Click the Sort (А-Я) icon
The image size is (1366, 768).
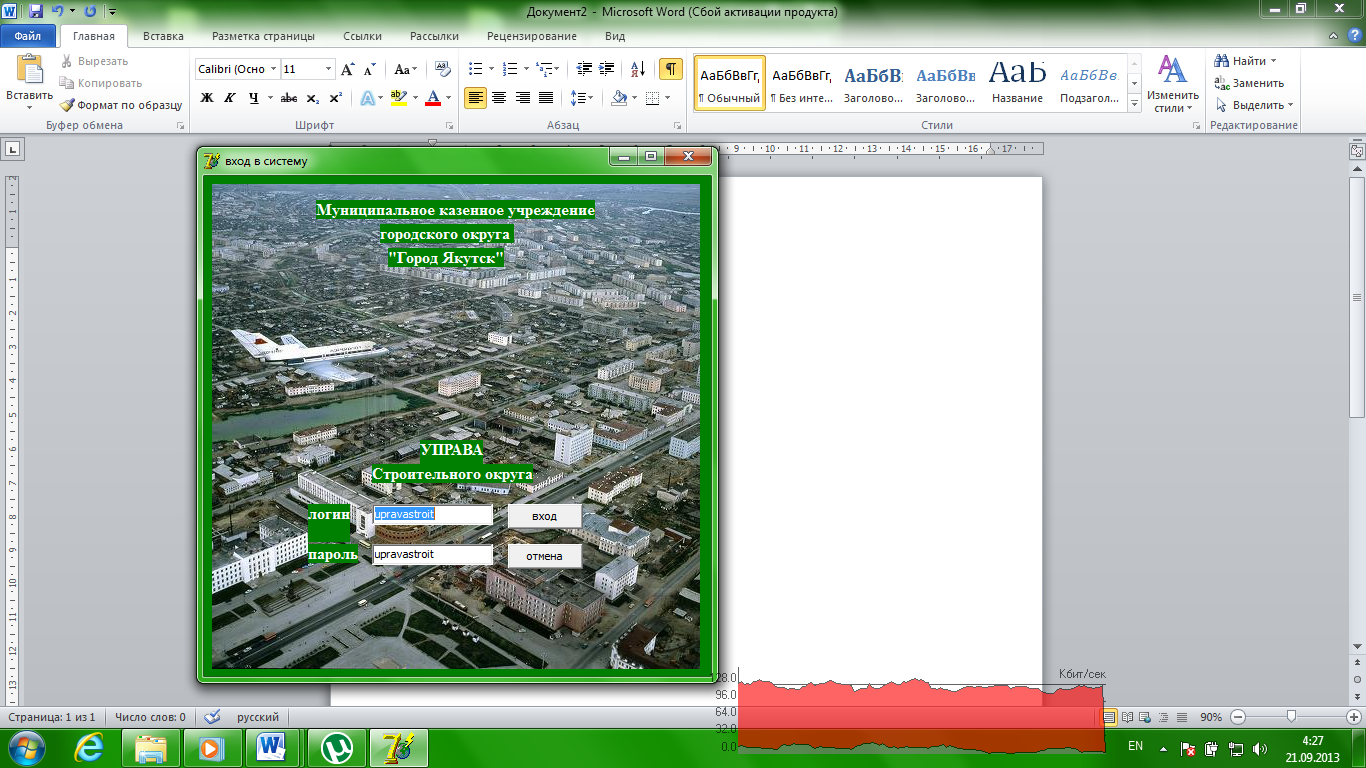(638, 69)
